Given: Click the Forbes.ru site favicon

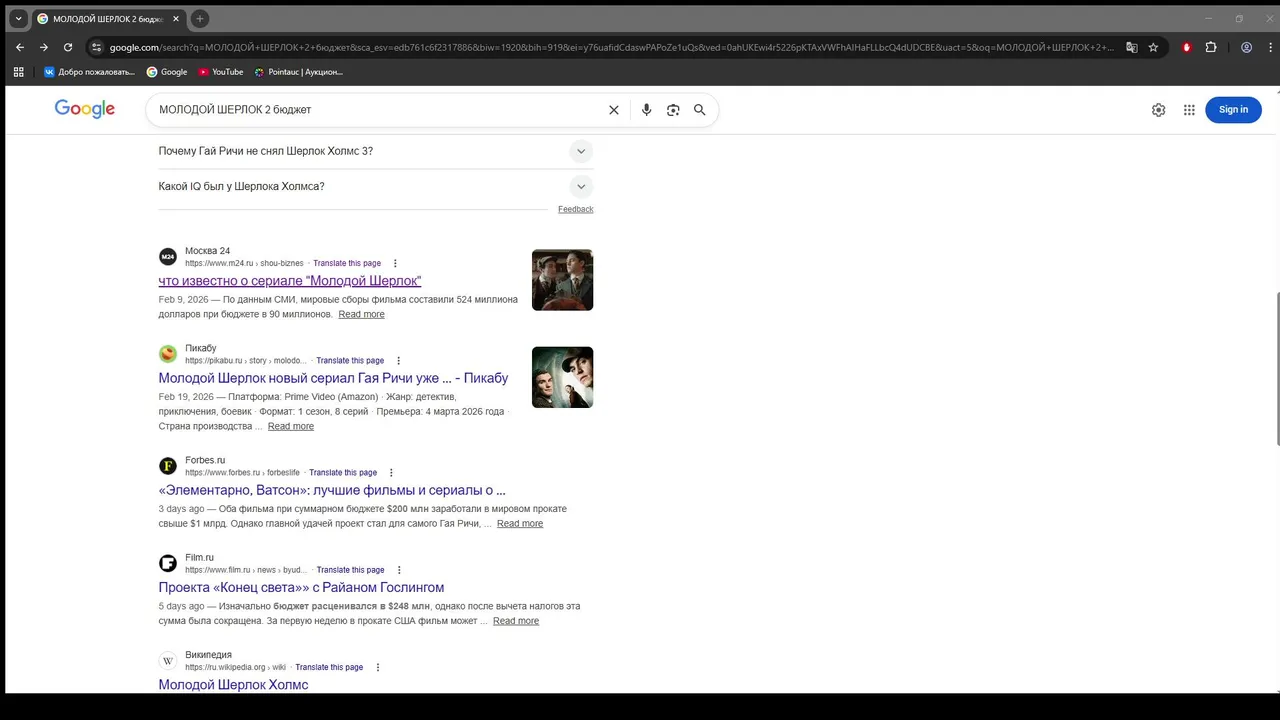Looking at the screenshot, I should (168, 466).
